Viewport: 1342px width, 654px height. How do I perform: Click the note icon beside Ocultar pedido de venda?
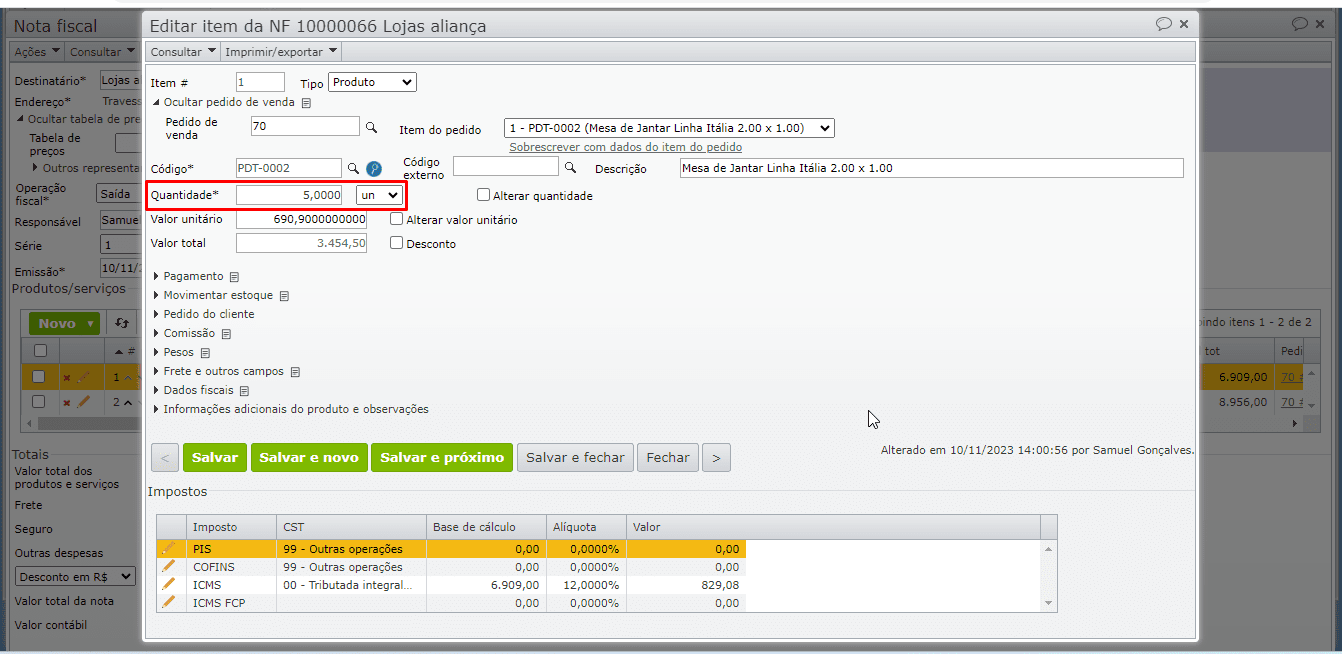coord(307,102)
